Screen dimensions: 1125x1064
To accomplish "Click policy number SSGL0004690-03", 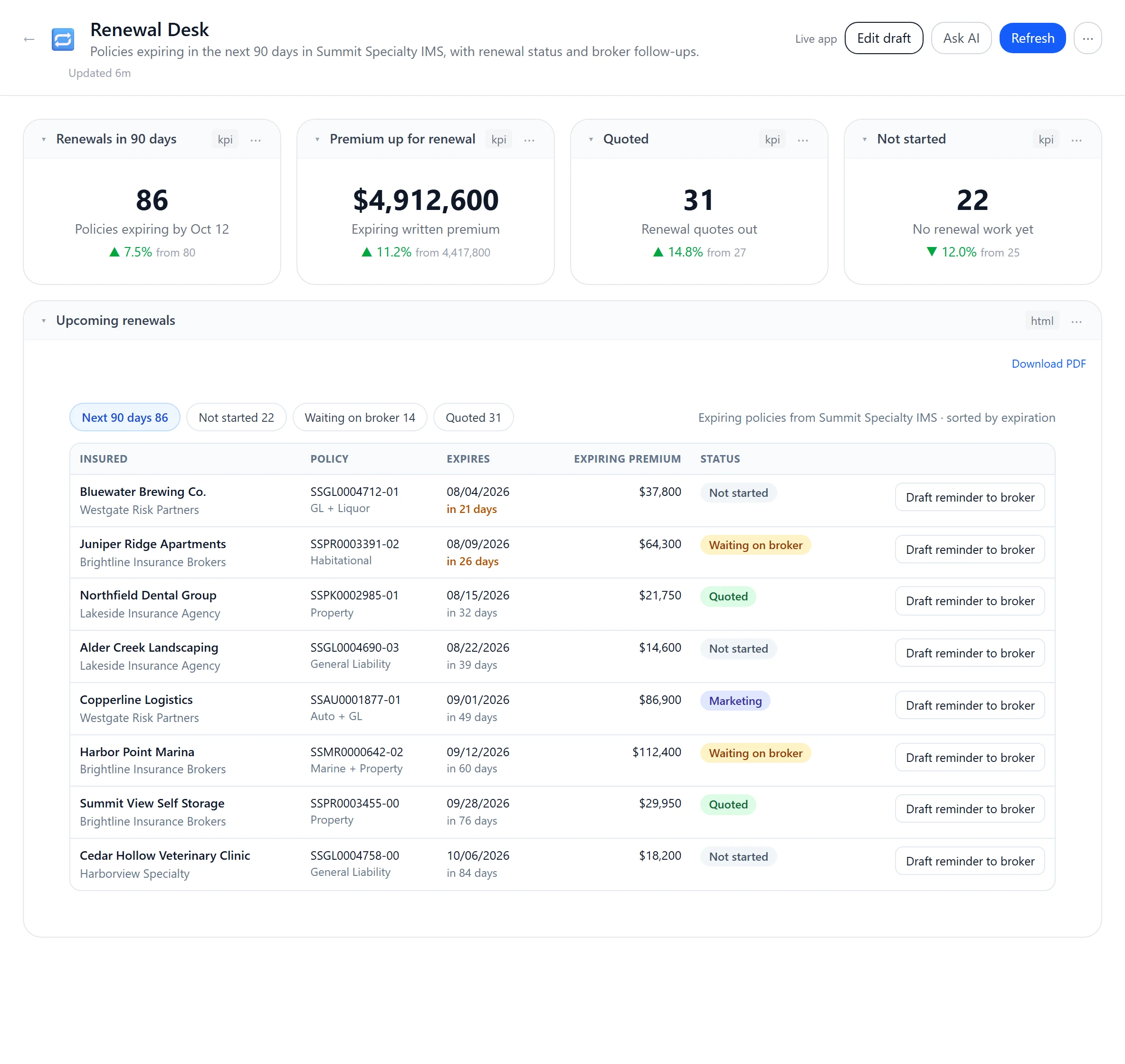I will pos(354,647).
